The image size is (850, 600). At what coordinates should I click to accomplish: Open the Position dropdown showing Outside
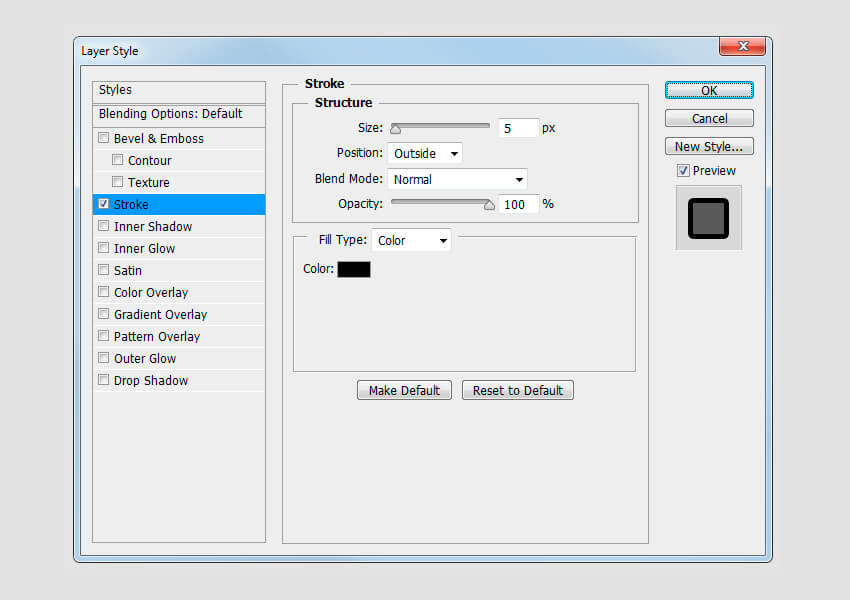[x=425, y=153]
